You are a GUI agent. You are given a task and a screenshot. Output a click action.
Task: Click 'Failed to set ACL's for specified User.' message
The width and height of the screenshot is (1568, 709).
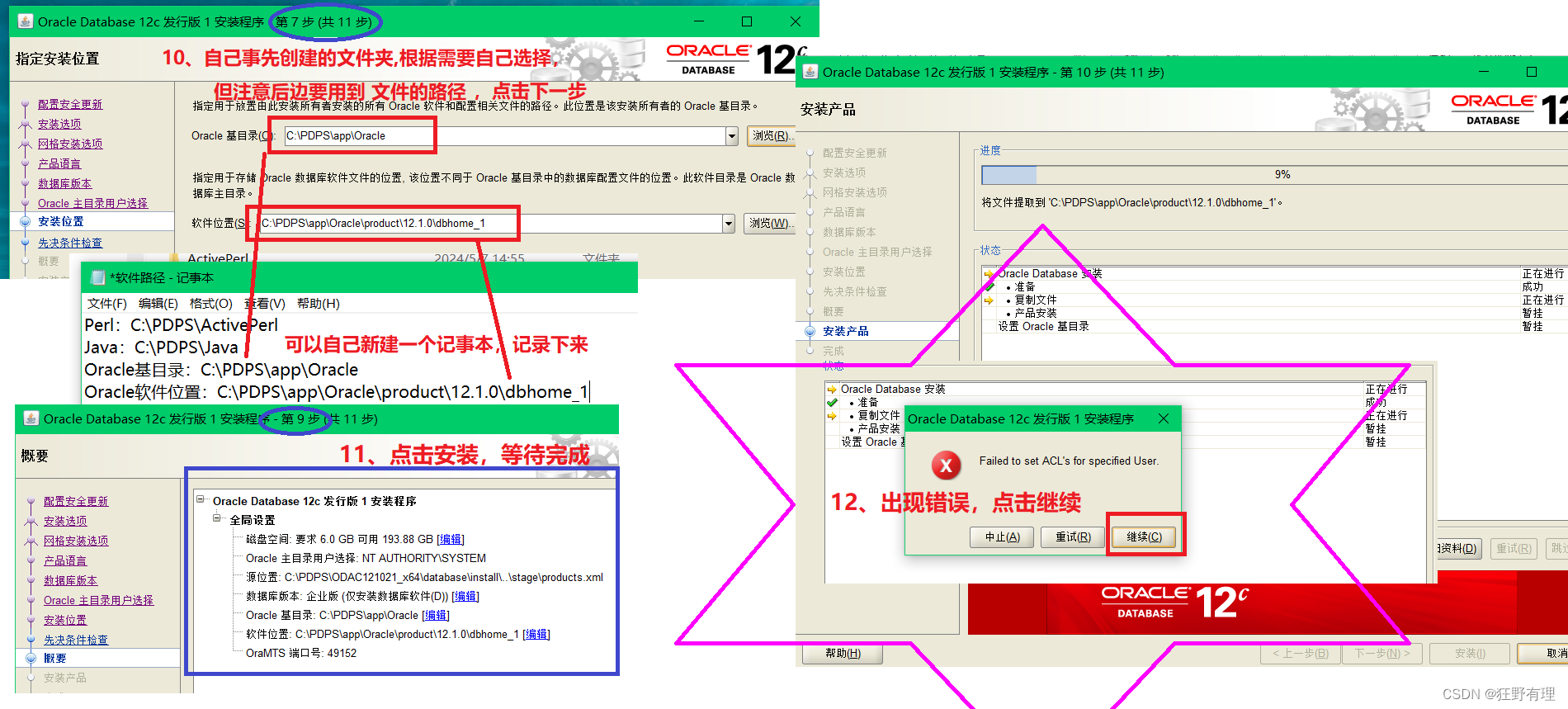point(1069,461)
